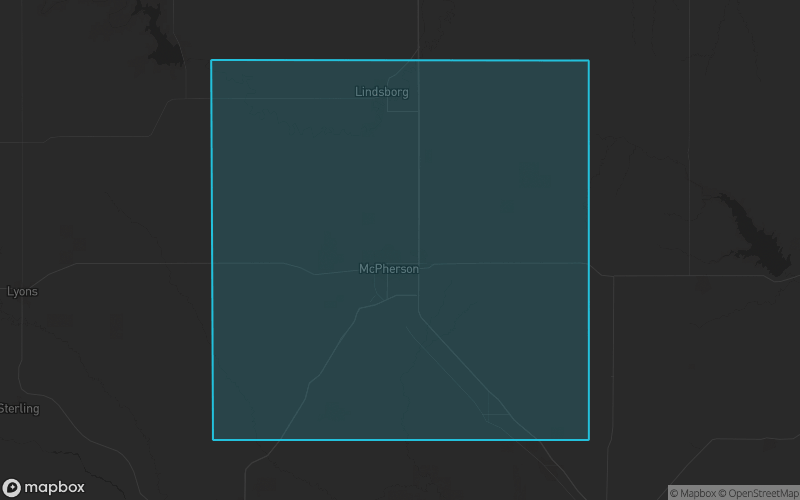The image size is (800, 500).
Task: Open the © OpenStreetMap attribution link
Action: pos(759,493)
